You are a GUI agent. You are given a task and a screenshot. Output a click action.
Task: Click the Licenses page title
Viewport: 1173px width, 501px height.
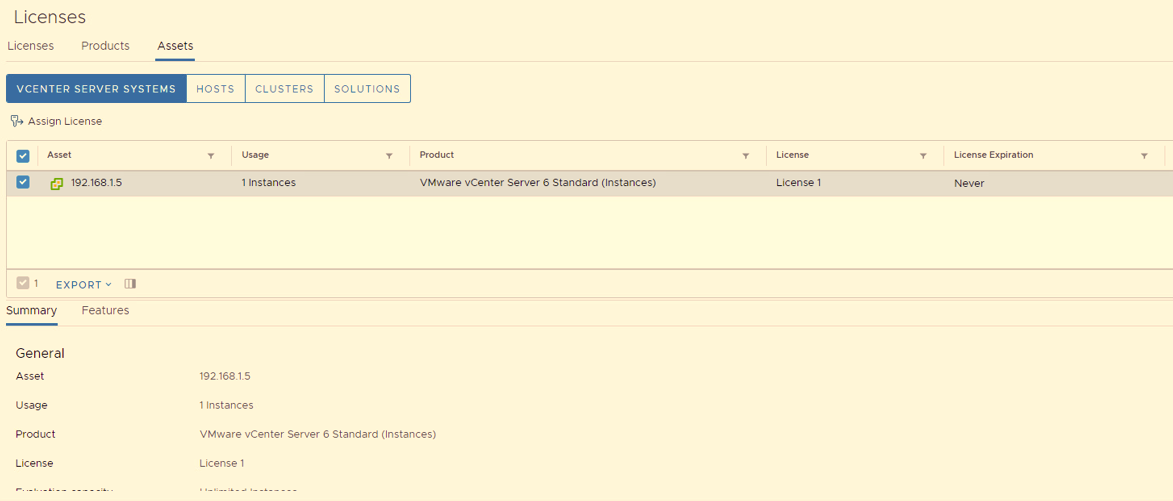50,16
